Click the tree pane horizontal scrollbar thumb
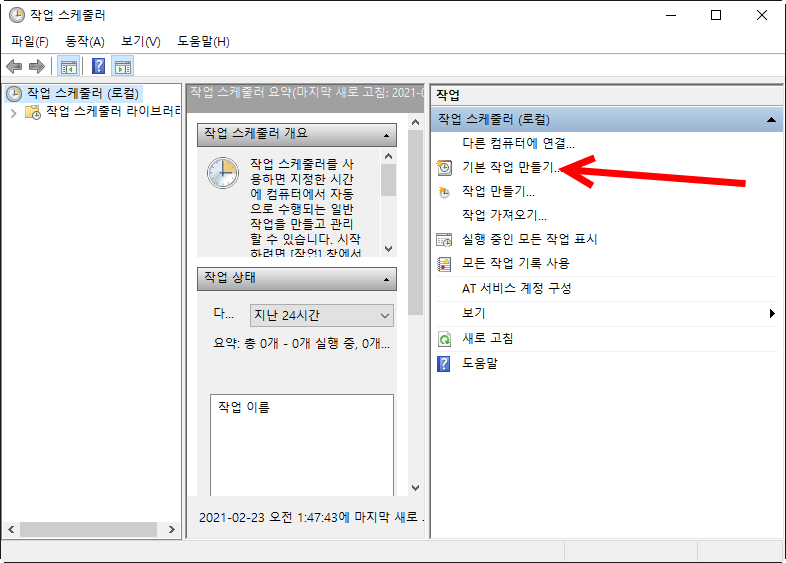The height and width of the screenshot is (563, 786). point(88,529)
